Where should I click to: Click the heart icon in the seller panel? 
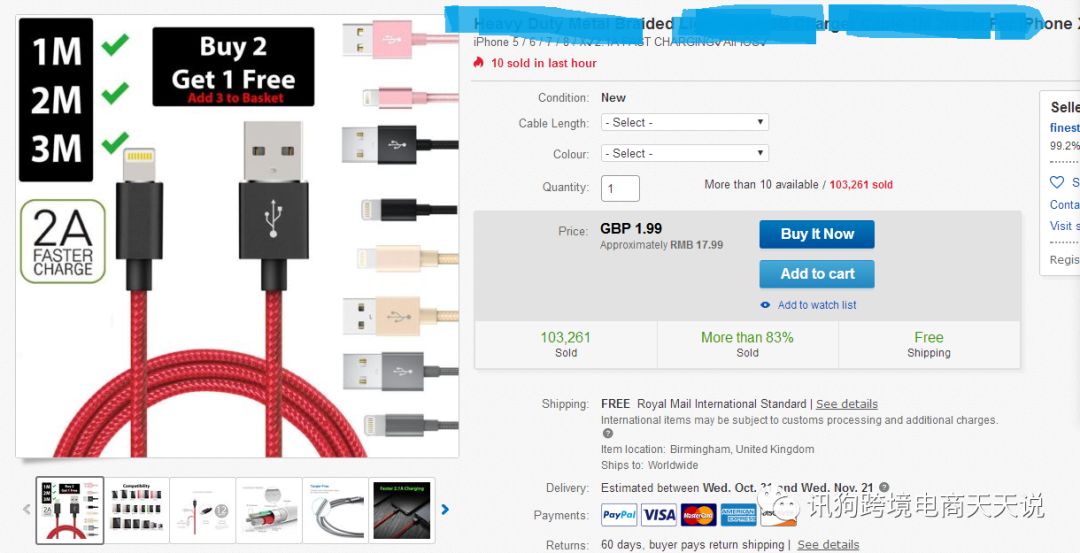[x=1057, y=182]
